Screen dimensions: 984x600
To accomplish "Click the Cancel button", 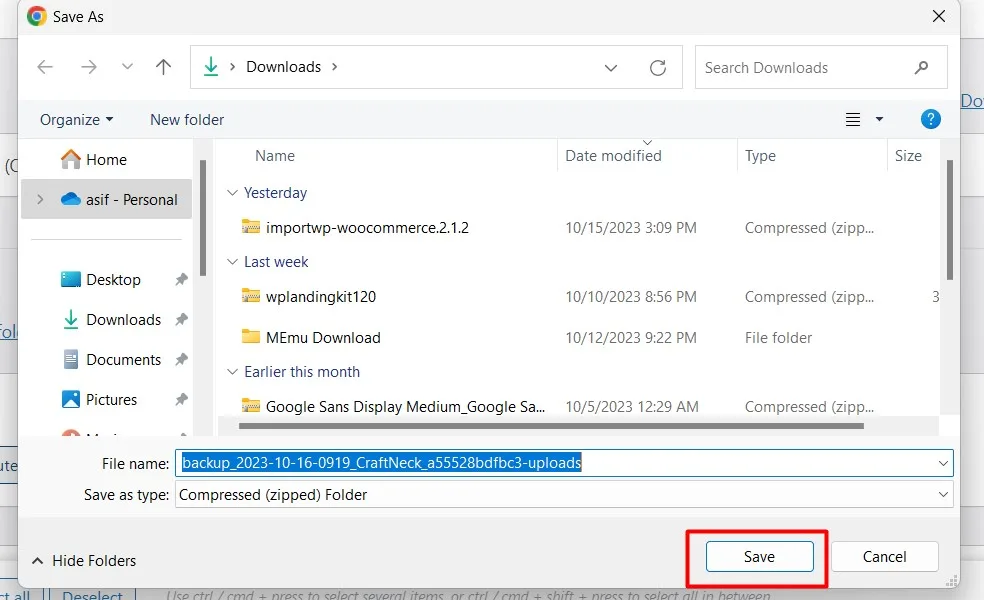I will click(x=884, y=557).
